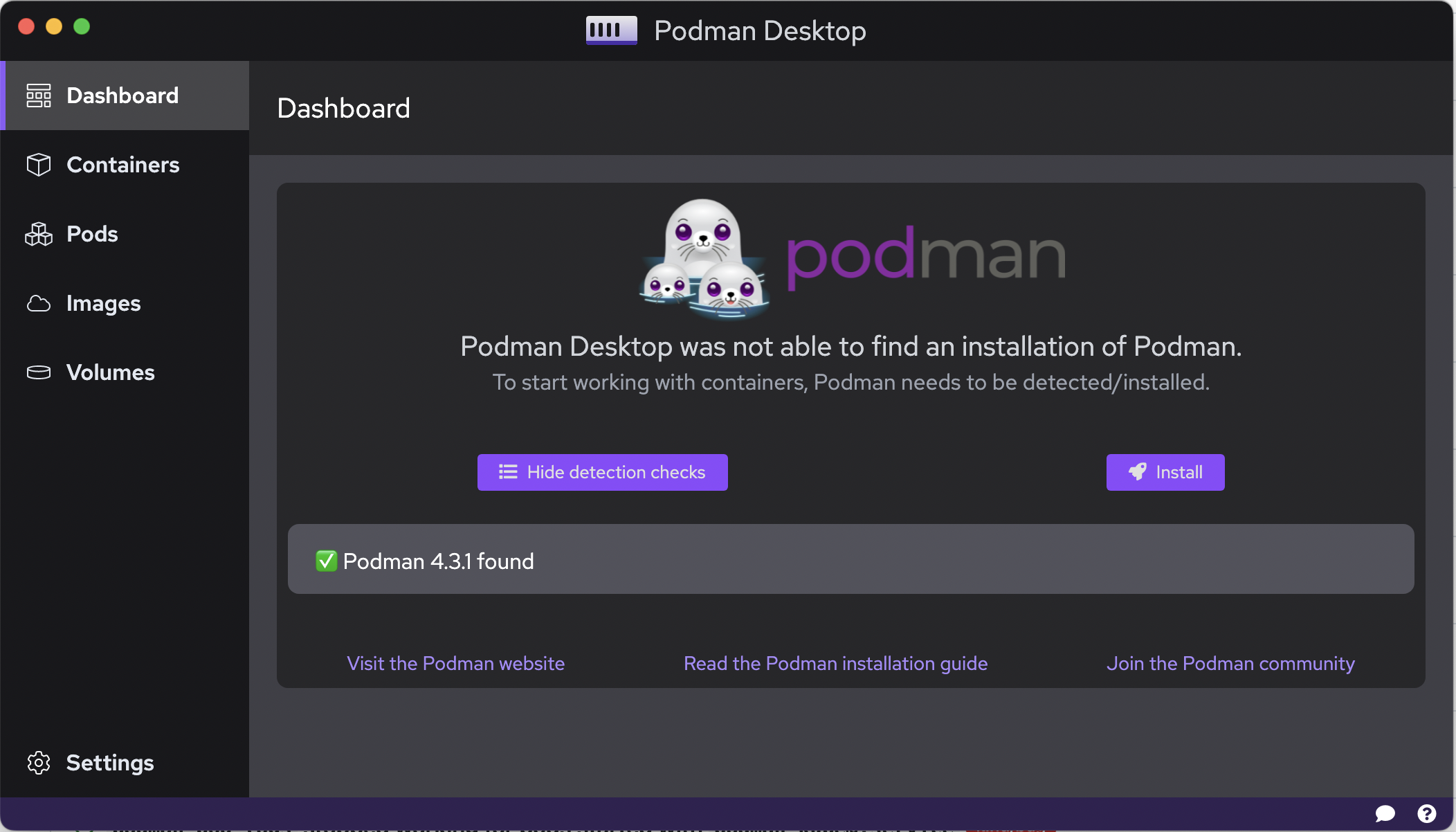Click the green checkmark on Podman found status
The height and width of the screenshot is (832, 1456).
[x=327, y=560]
